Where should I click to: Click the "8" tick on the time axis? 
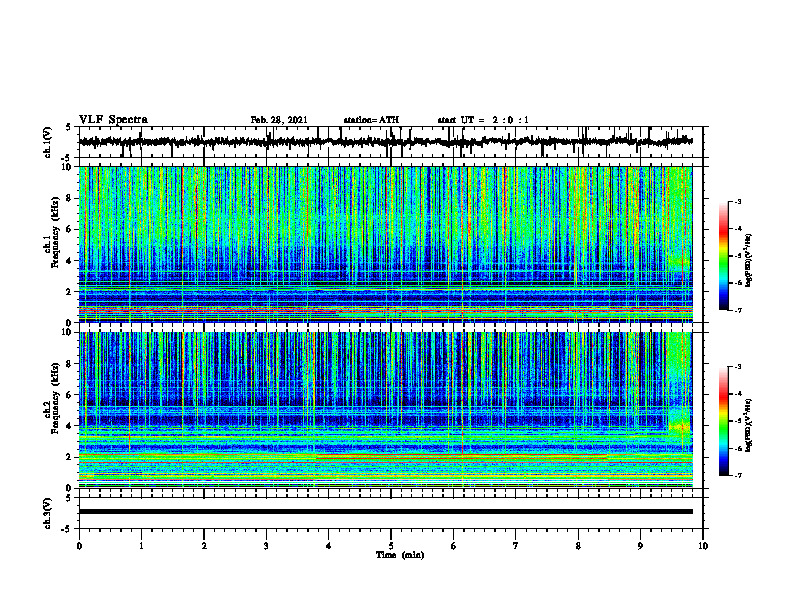point(578,546)
